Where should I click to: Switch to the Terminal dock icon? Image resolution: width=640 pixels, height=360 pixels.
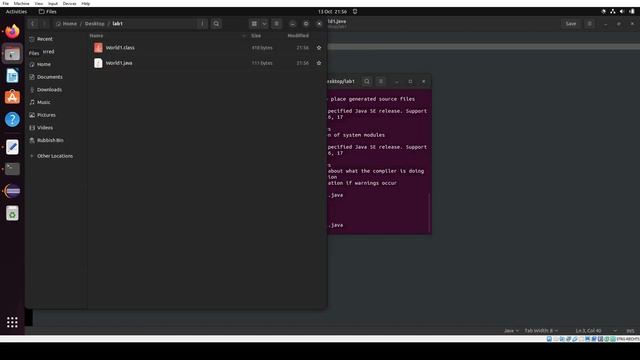pos(12,169)
